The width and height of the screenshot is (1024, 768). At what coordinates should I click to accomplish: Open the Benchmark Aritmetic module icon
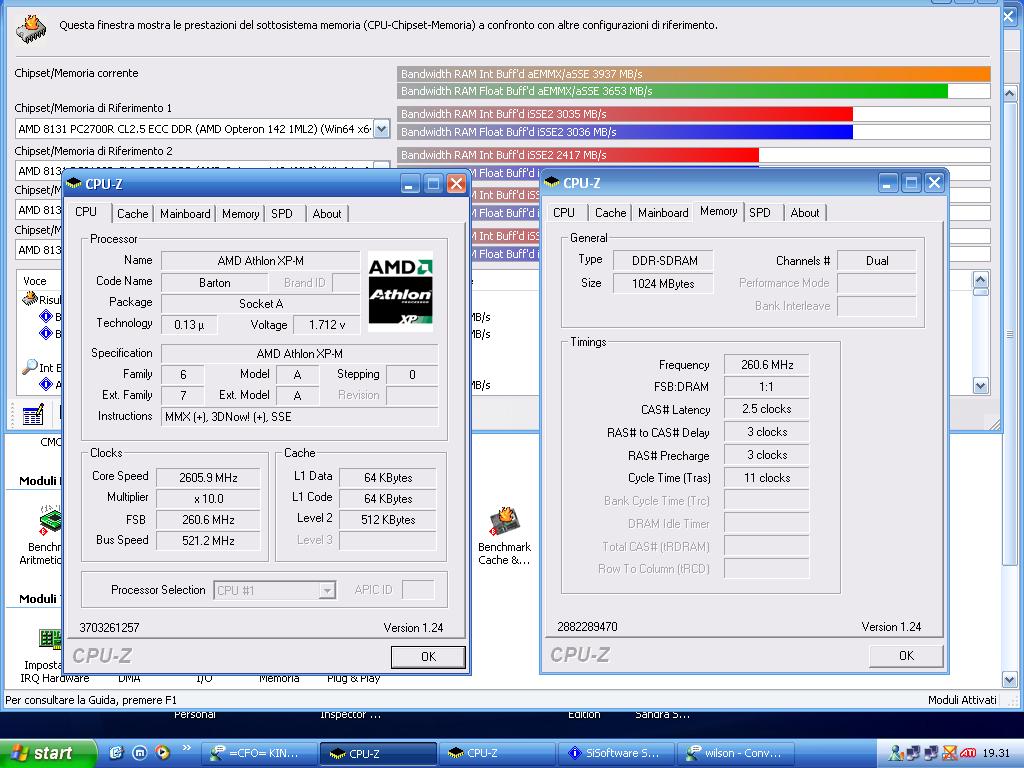[x=51, y=520]
